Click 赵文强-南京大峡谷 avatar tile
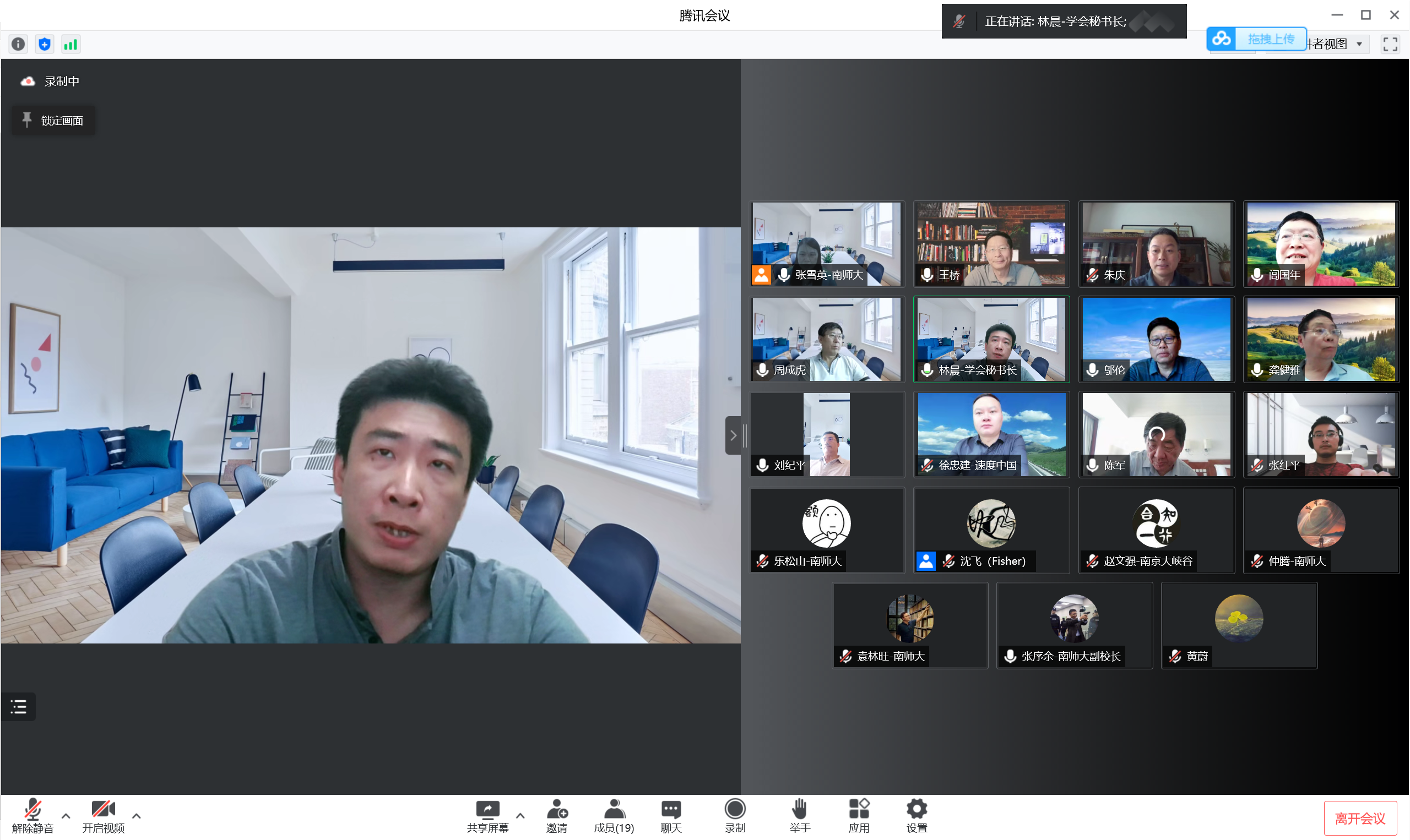The height and width of the screenshot is (840, 1410). [1156, 531]
